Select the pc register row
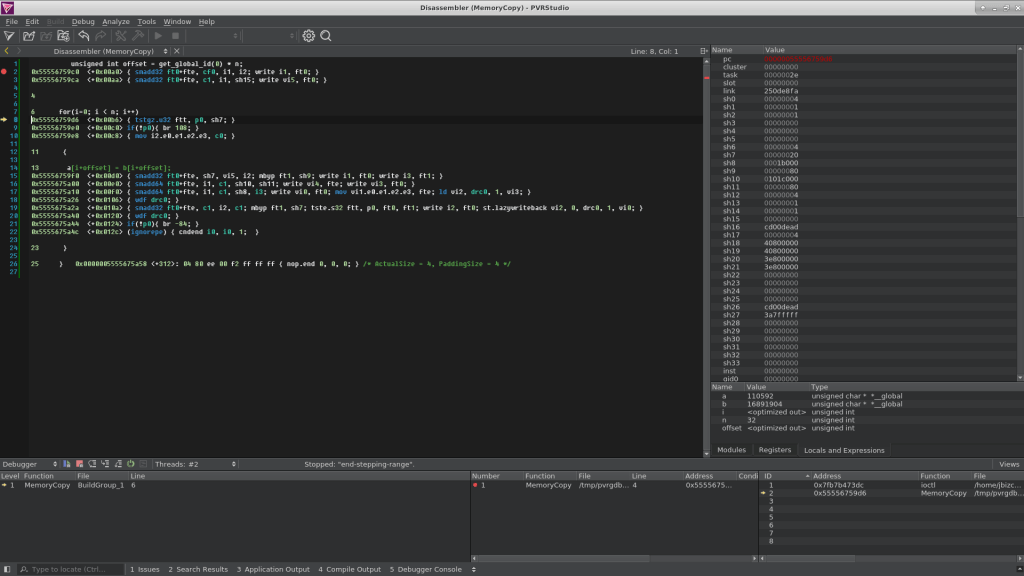The image size is (1024, 576). (x=863, y=59)
